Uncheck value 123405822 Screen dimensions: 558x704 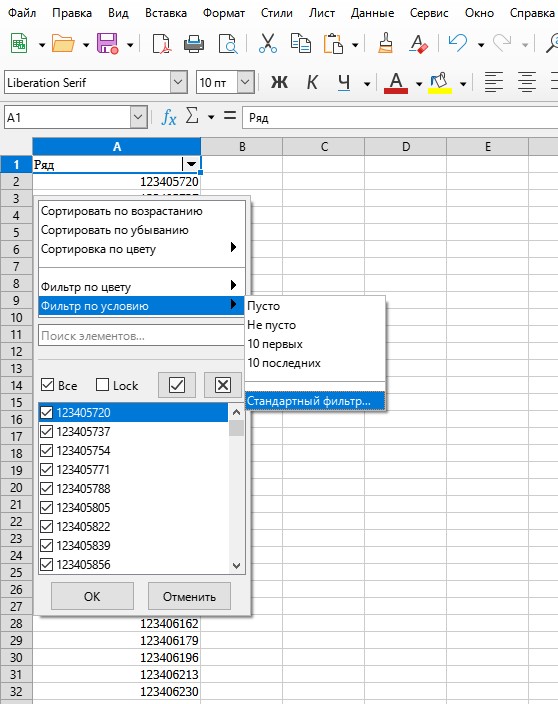(x=47, y=526)
